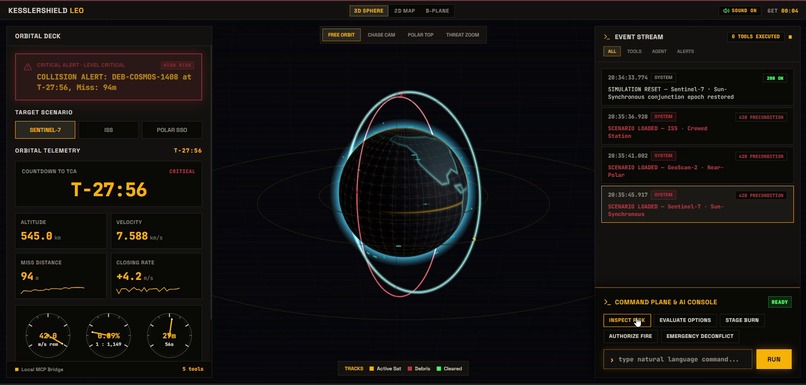Image resolution: width=806 pixels, height=385 pixels.
Task: Click the AUTHORIZE FIRE command button
Action: click(630, 337)
